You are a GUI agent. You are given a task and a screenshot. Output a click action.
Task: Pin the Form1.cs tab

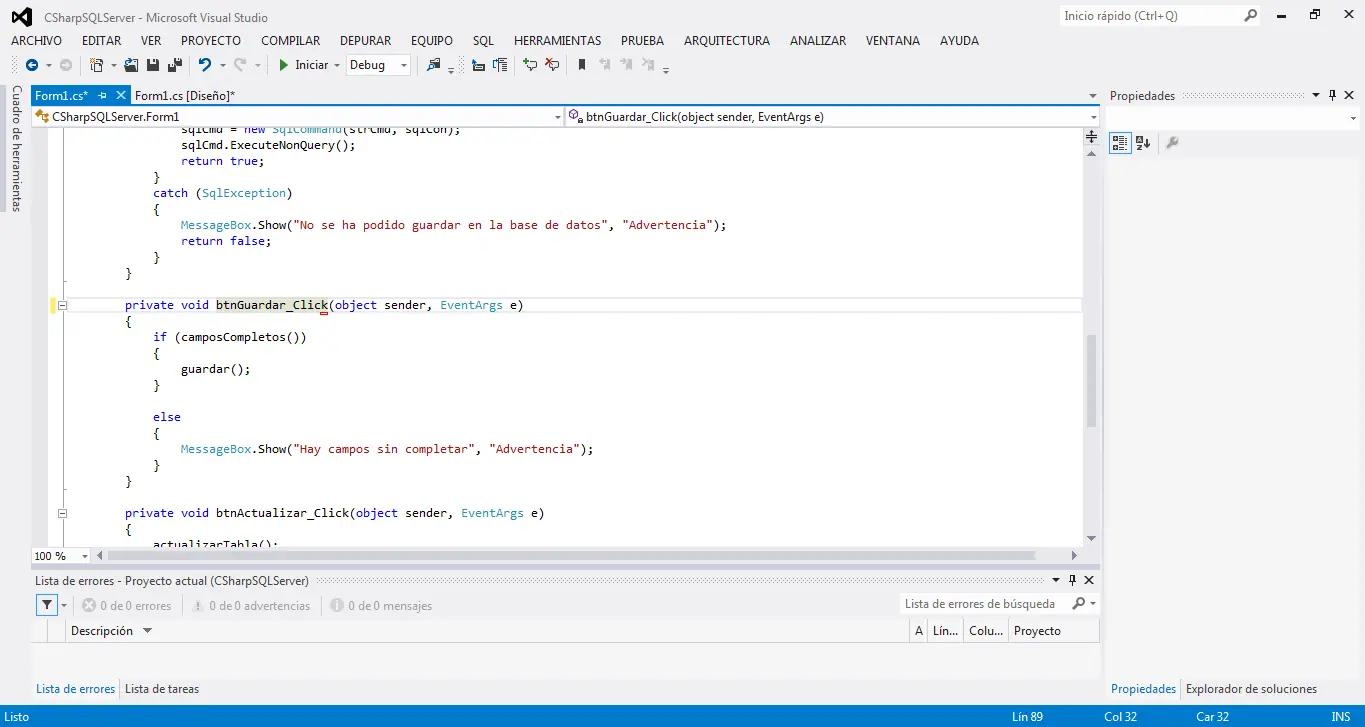coord(102,96)
